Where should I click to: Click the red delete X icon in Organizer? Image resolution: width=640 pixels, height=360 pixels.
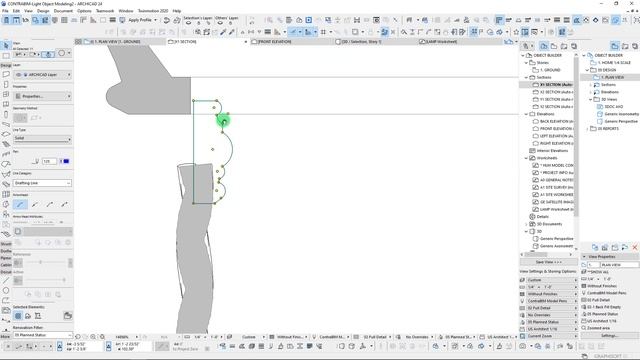635,247
